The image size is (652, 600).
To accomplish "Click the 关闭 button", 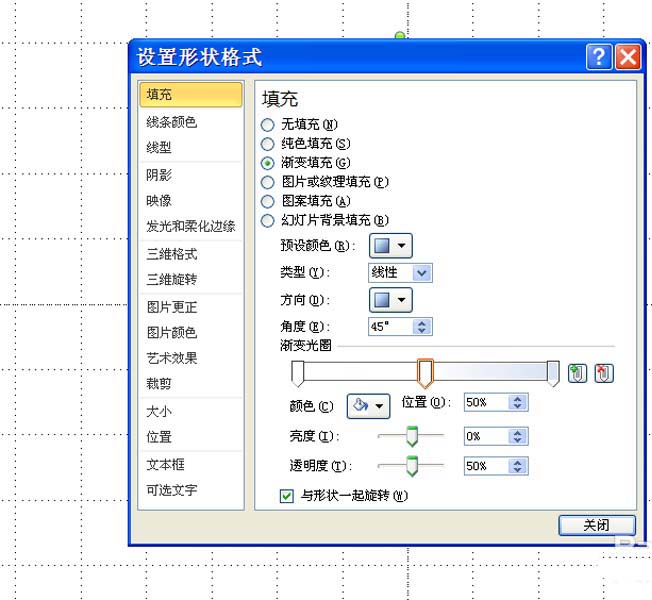I will (x=597, y=526).
